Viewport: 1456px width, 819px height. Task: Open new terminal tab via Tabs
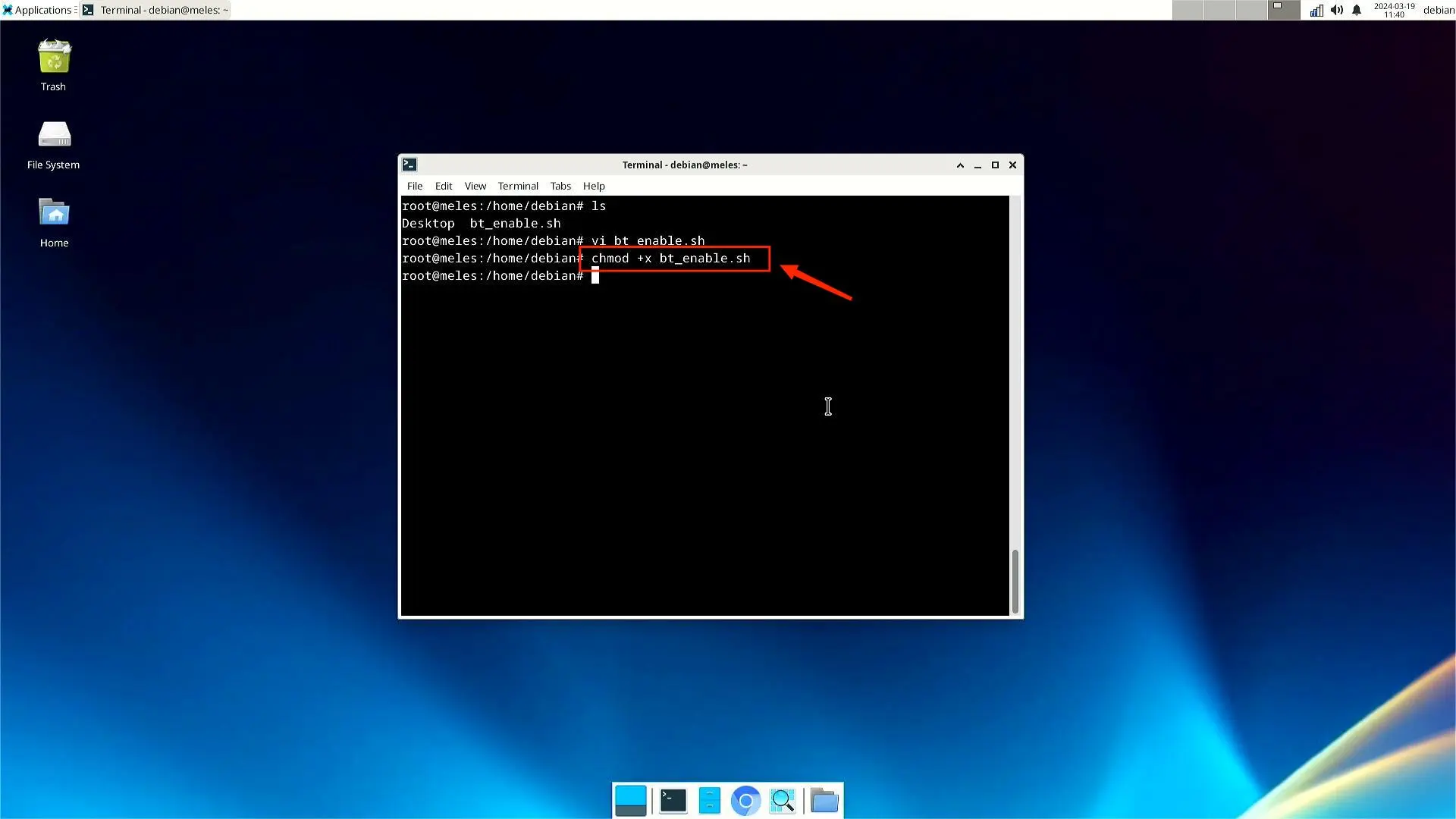559,185
